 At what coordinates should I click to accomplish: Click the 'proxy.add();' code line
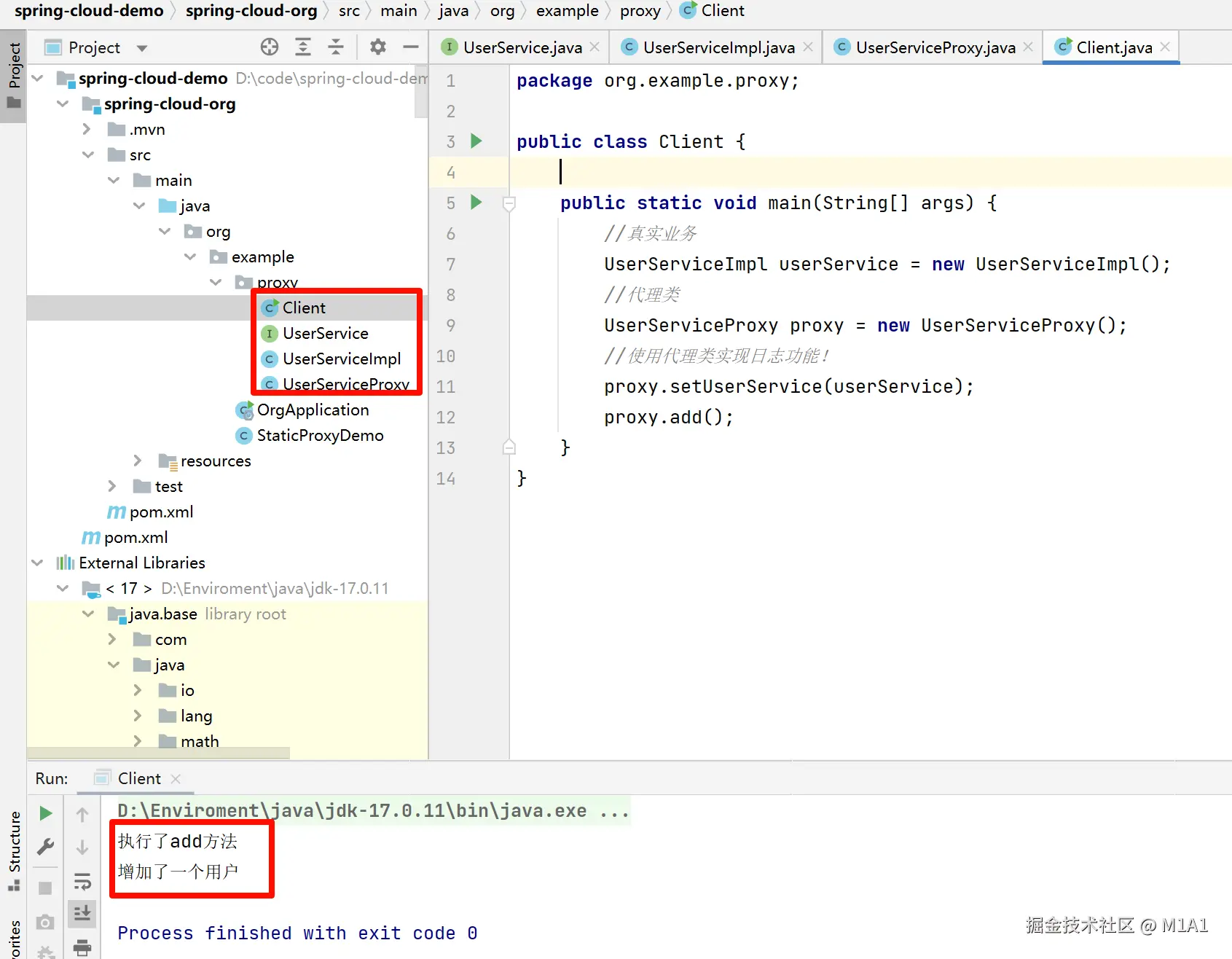(x=669, y=417)
